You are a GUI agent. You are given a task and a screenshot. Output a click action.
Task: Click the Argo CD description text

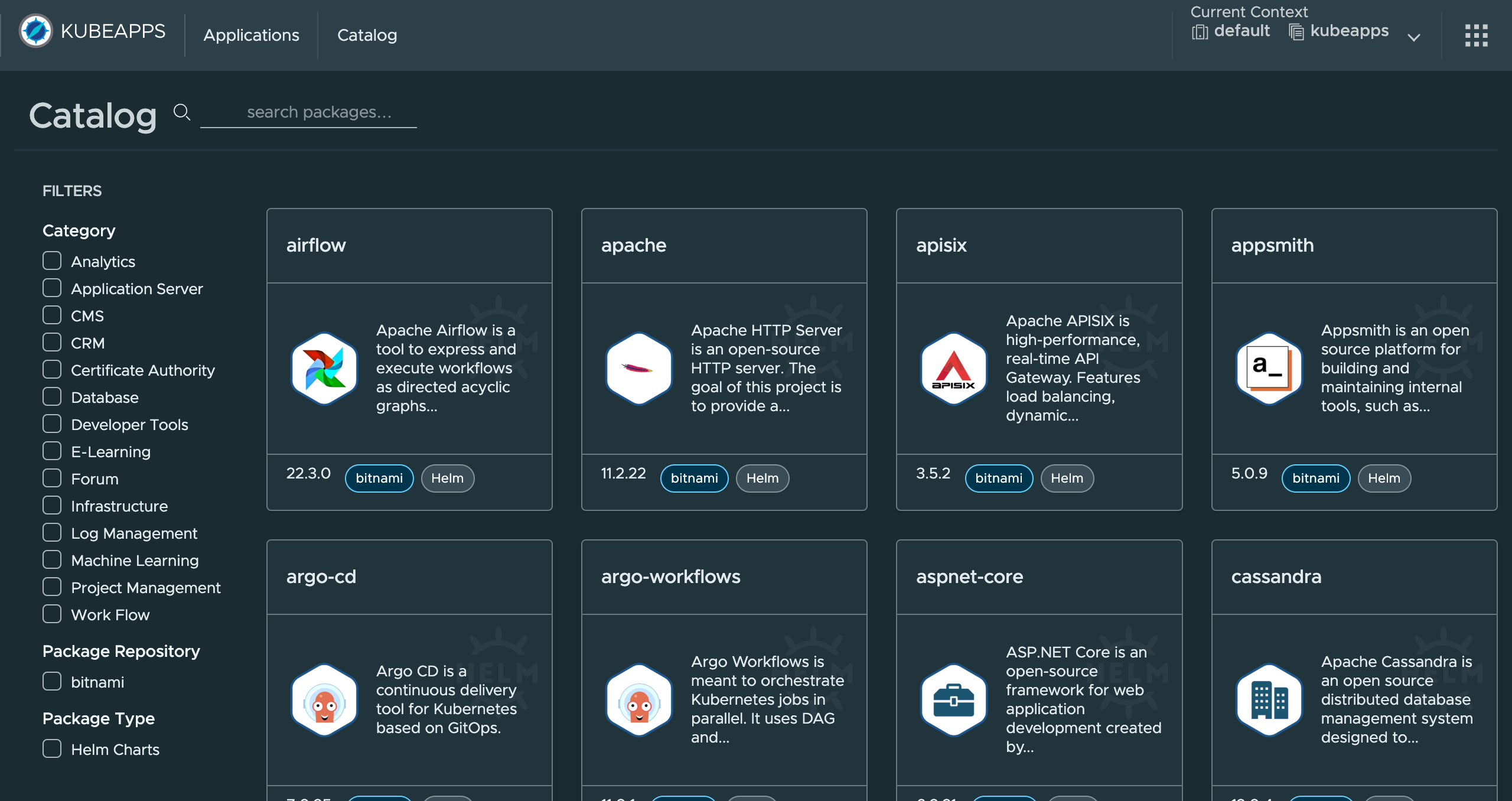pyautogui.click(x=447, y=699)
